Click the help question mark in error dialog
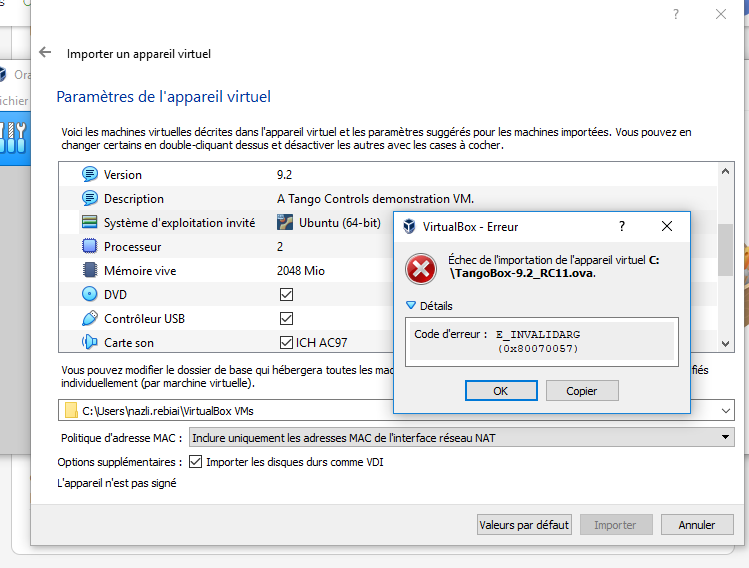 [x=621, y=226]
